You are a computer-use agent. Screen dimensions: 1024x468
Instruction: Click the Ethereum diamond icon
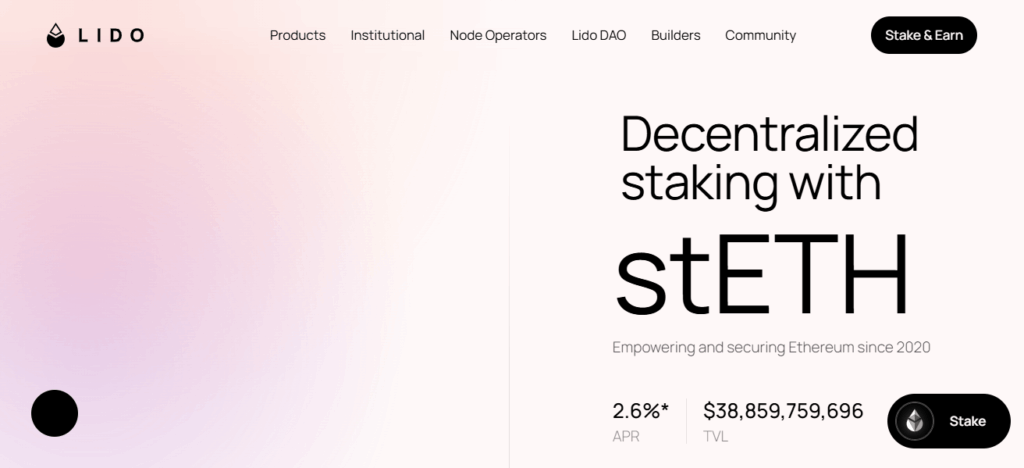914,421
